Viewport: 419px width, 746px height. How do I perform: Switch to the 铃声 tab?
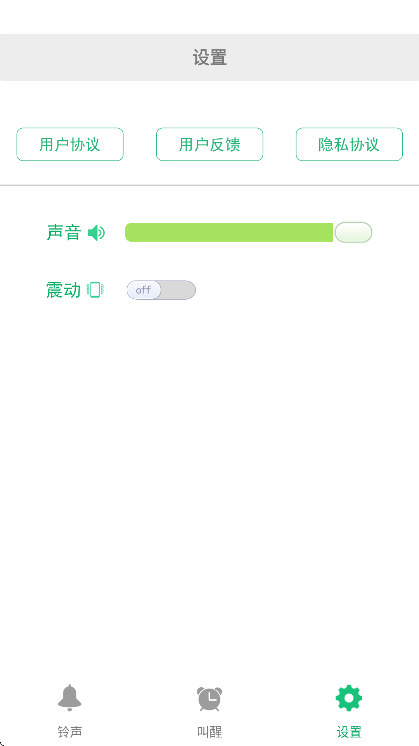pyautogui.click(x=70, y=731)
